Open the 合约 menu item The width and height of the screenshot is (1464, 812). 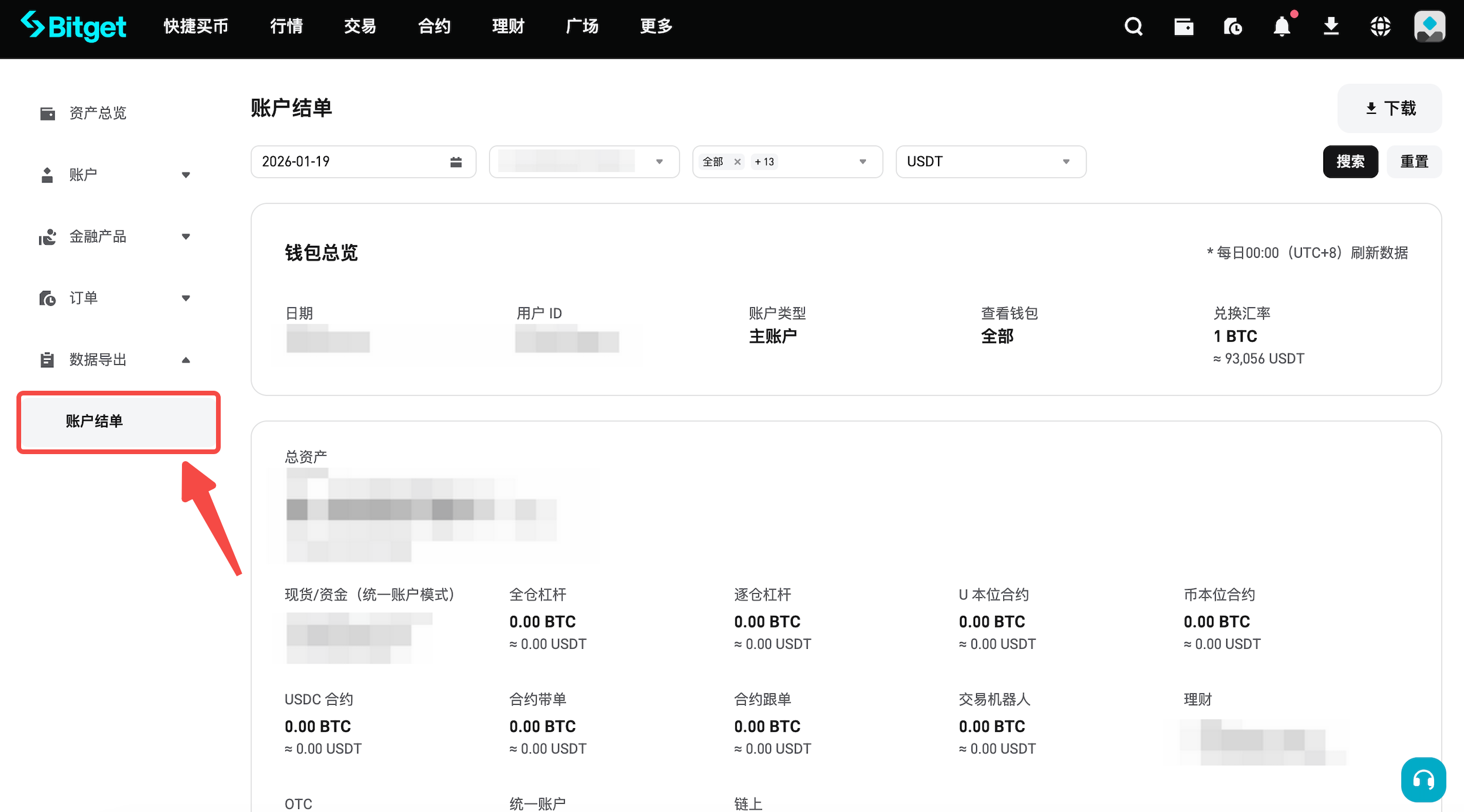point(434,26)
